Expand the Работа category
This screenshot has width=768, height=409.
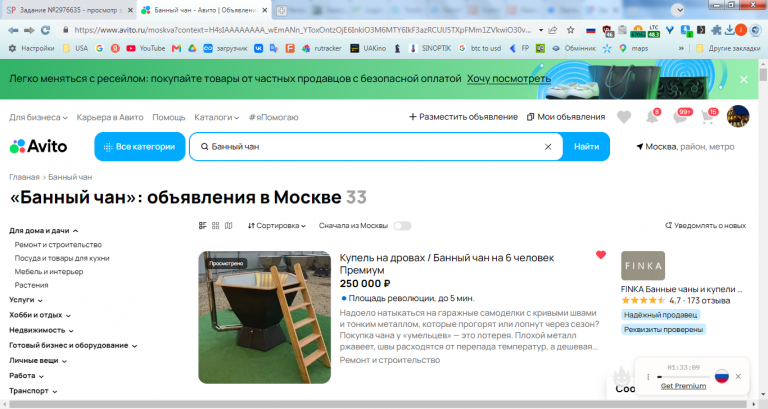pos(26,376)
